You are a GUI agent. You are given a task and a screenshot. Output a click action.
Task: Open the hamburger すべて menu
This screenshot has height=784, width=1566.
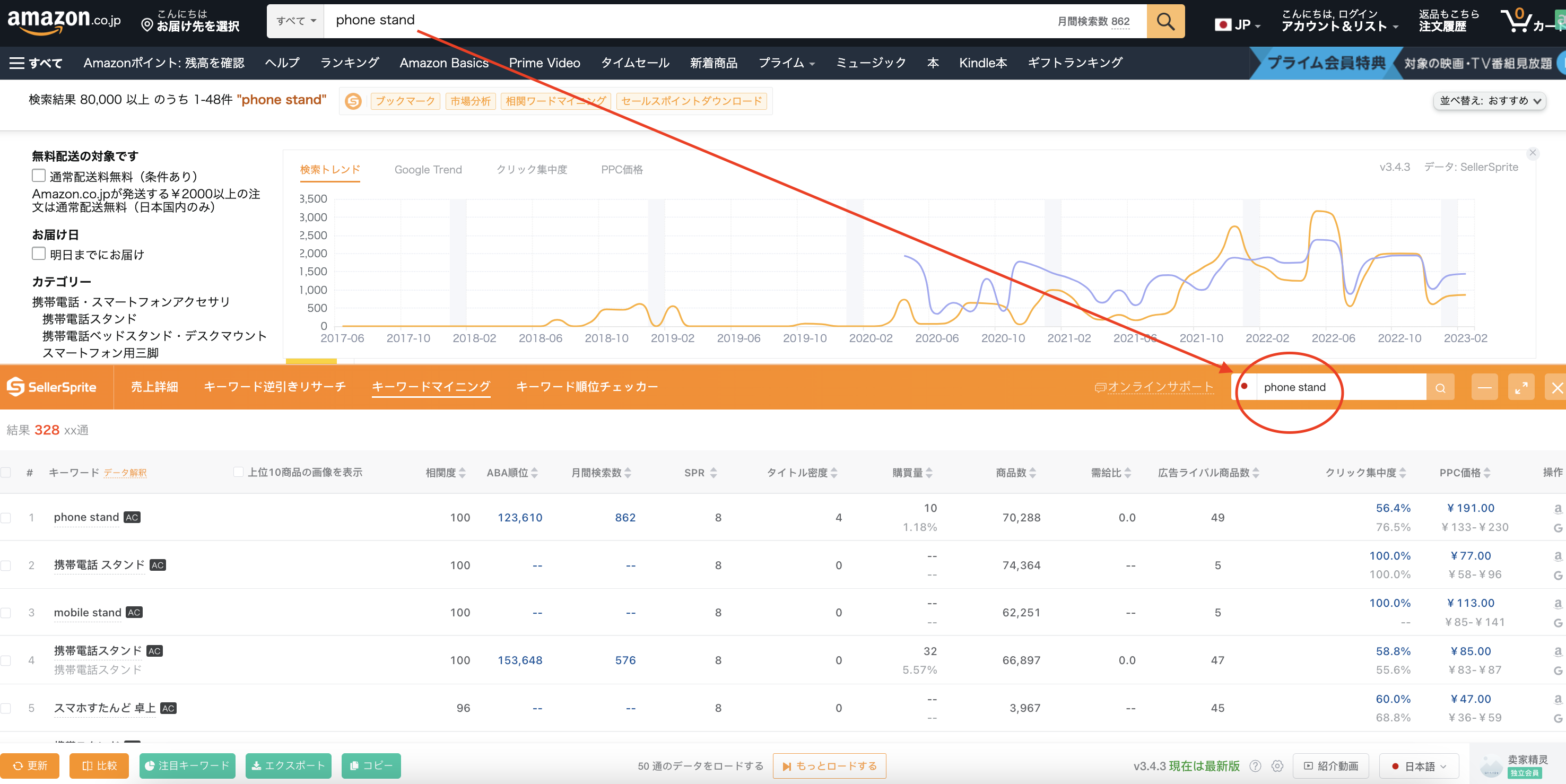tap(35, 63)
